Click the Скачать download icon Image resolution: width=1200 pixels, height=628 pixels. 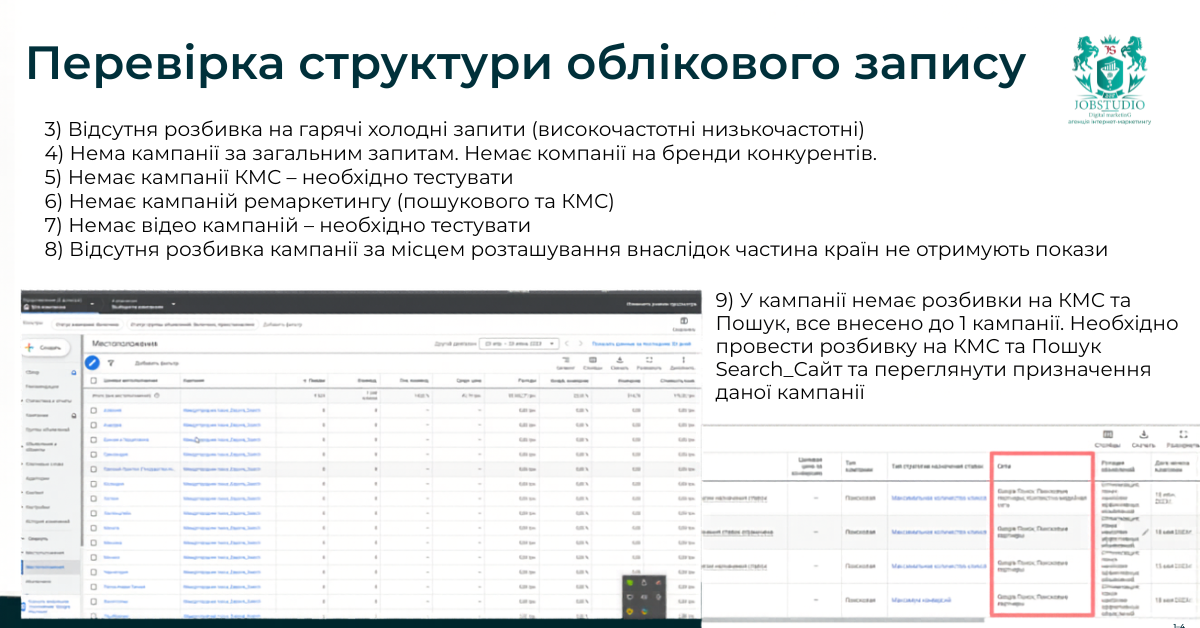tap(618, 360)
